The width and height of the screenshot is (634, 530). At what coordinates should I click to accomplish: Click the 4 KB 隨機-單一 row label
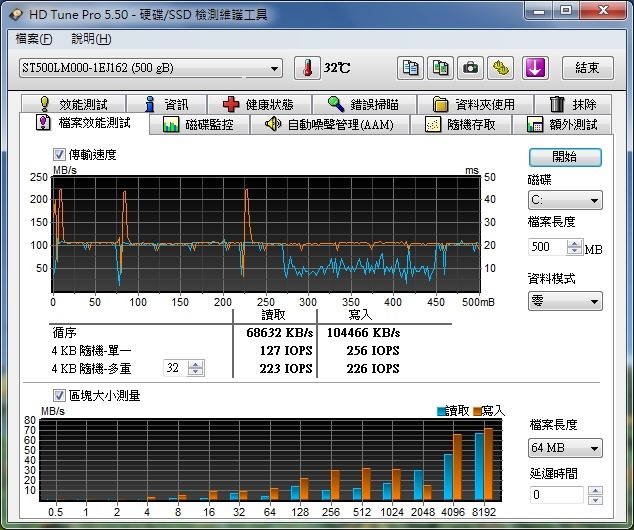(x=91, y=351)
